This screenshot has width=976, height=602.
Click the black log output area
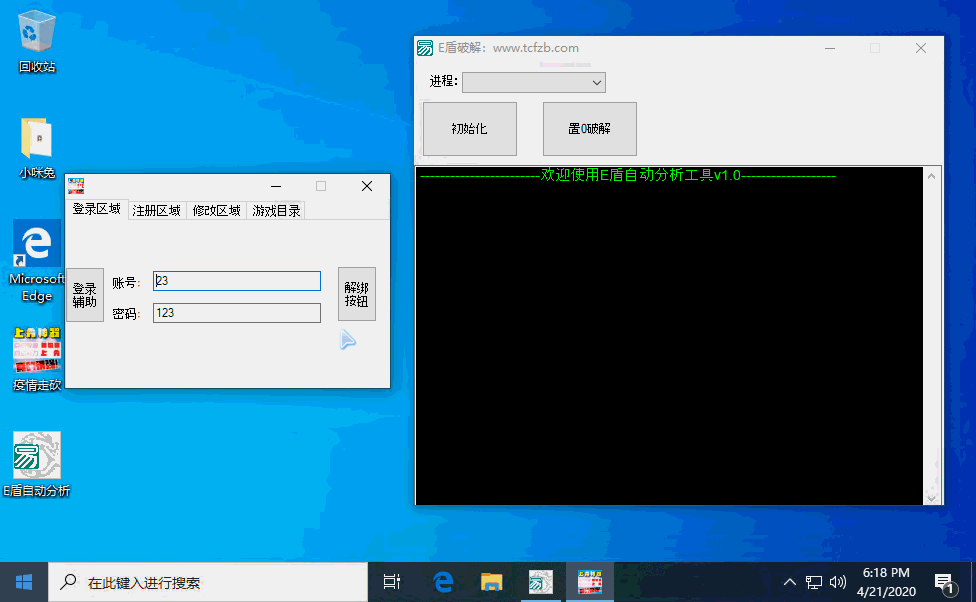pos(669,336)
